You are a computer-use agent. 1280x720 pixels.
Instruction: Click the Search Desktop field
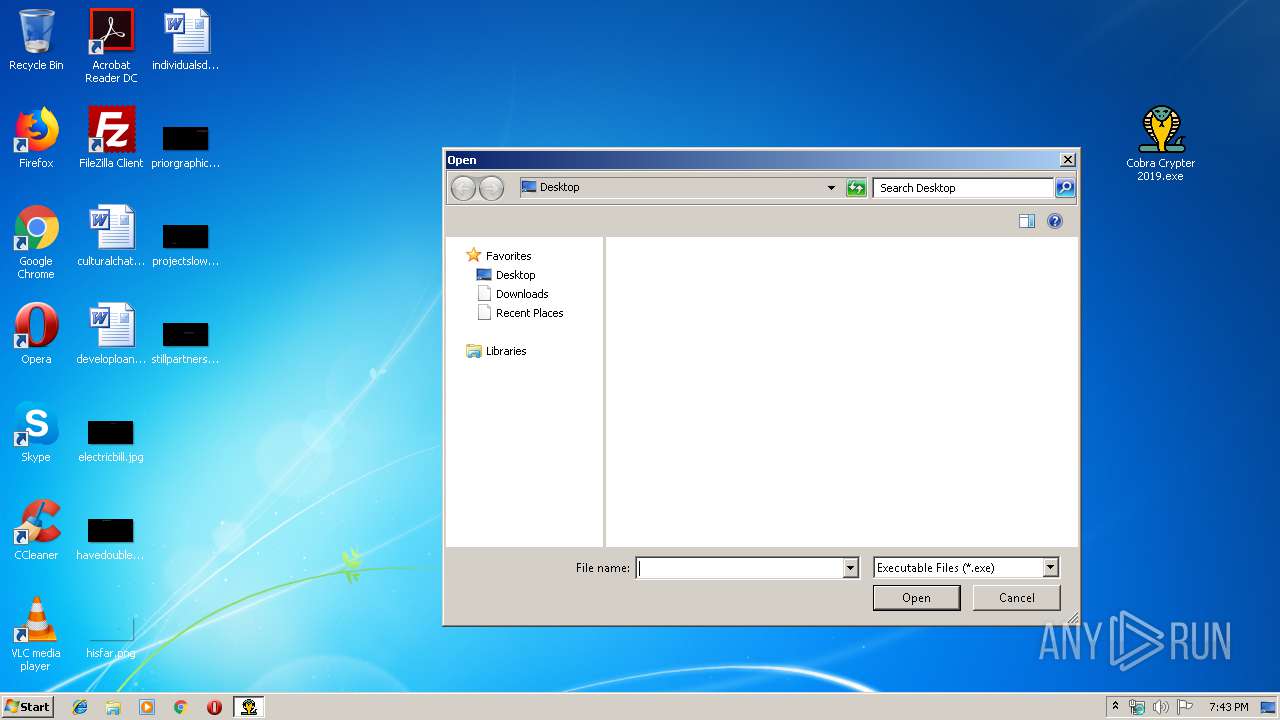coord(963,188)
